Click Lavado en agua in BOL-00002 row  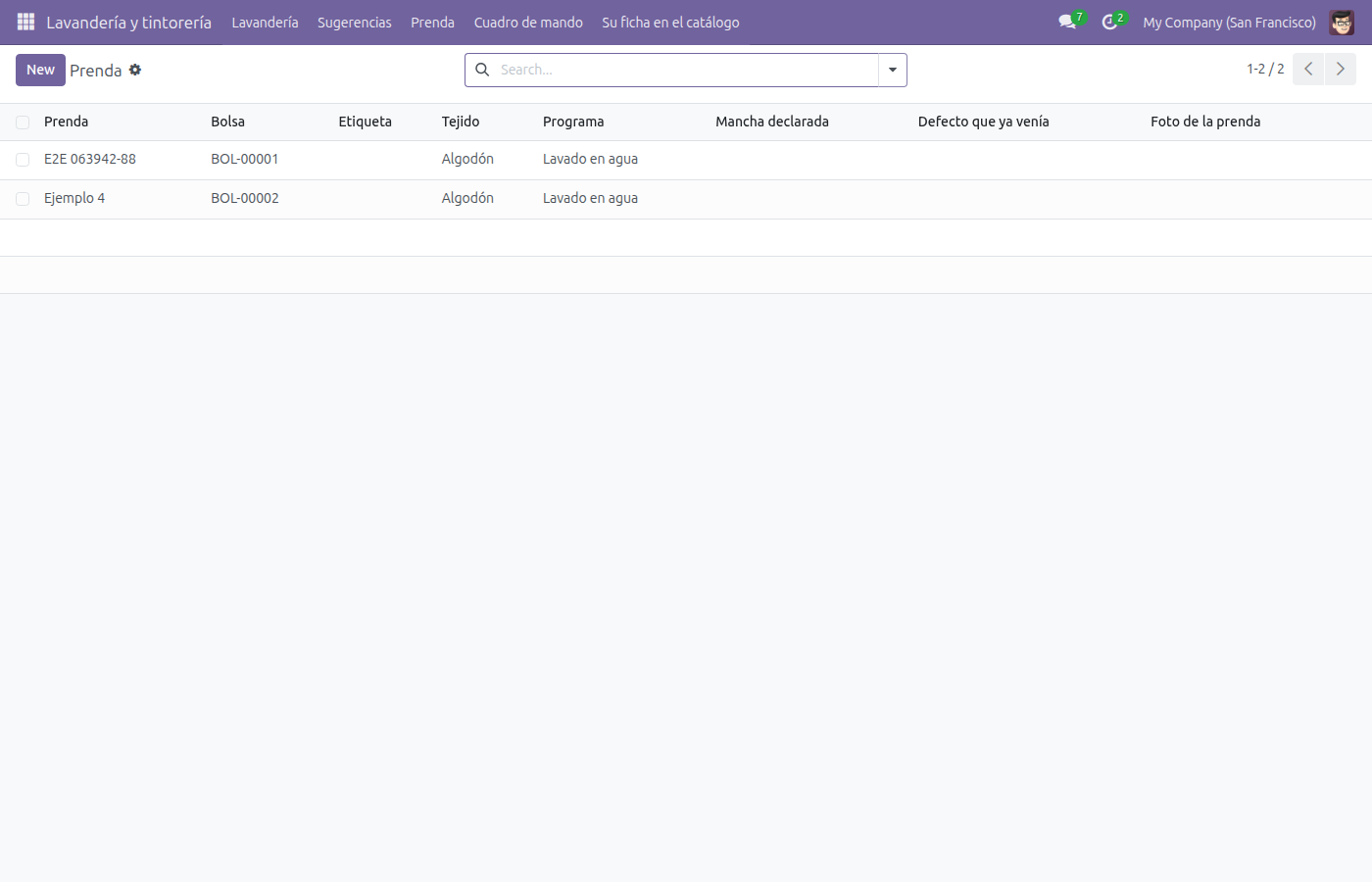[590, 198]
